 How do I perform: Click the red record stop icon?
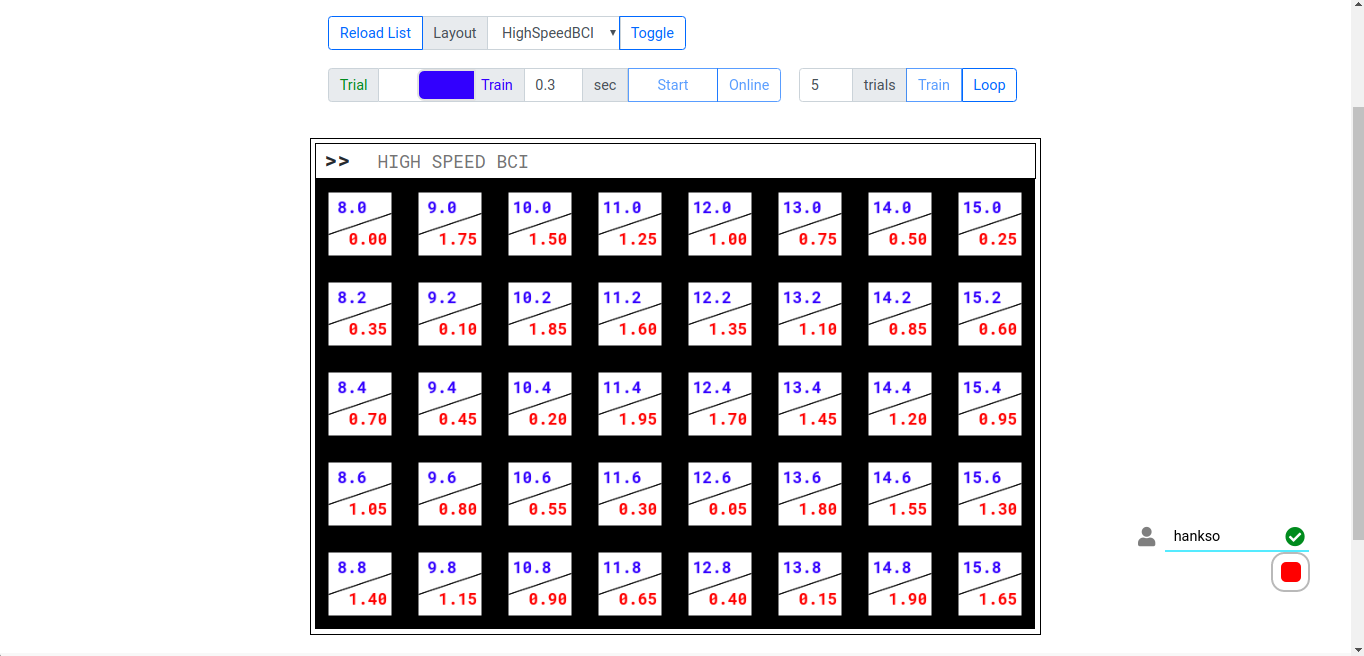tap(1290, 572)
